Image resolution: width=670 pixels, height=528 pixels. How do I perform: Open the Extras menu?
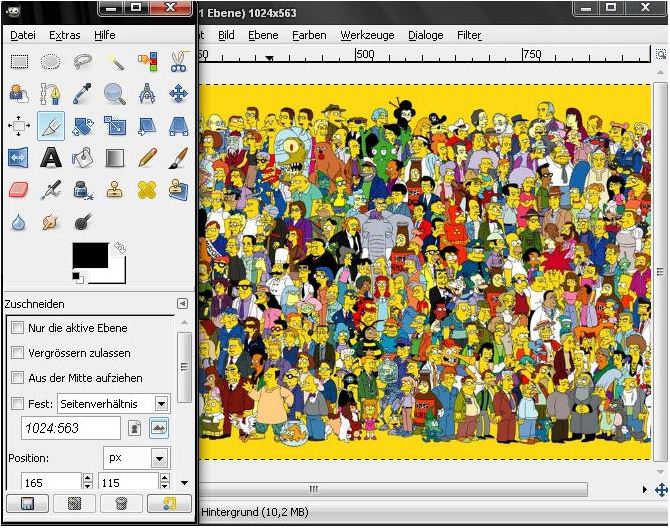click(x=65, y=35)
